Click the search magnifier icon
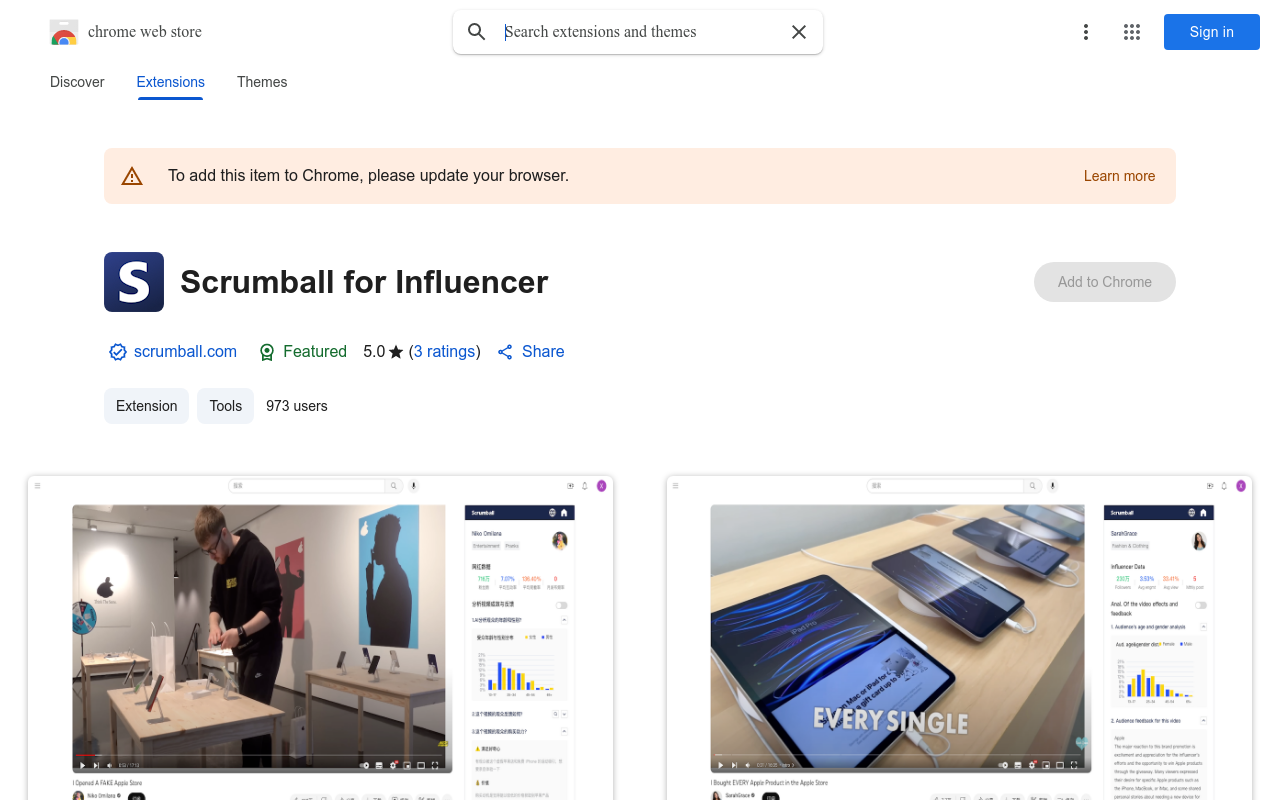The height and width of the screenshot is (800, 1280). (x=477, y=32)
